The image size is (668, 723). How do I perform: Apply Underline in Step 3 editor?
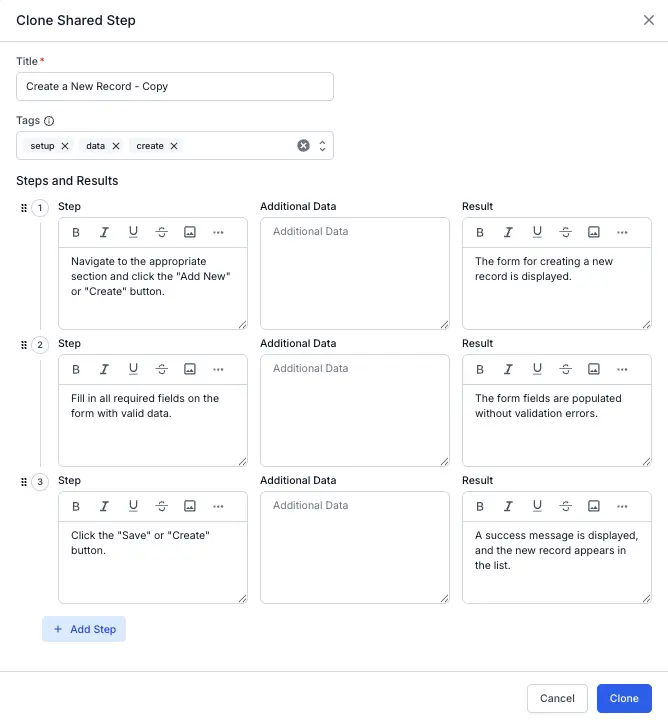click(x=133, y=506)
